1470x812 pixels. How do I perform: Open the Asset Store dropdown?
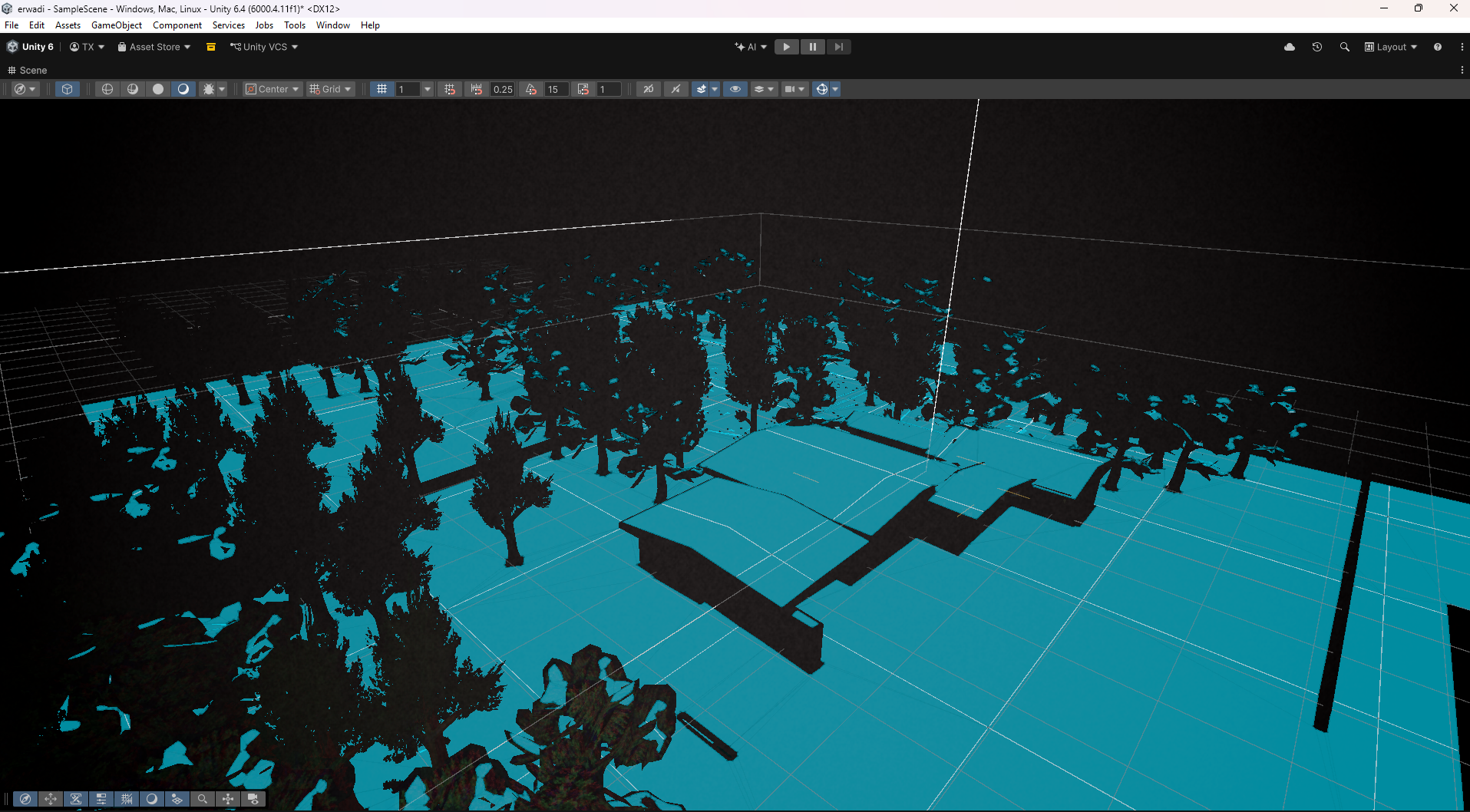[x=154, y=47]
